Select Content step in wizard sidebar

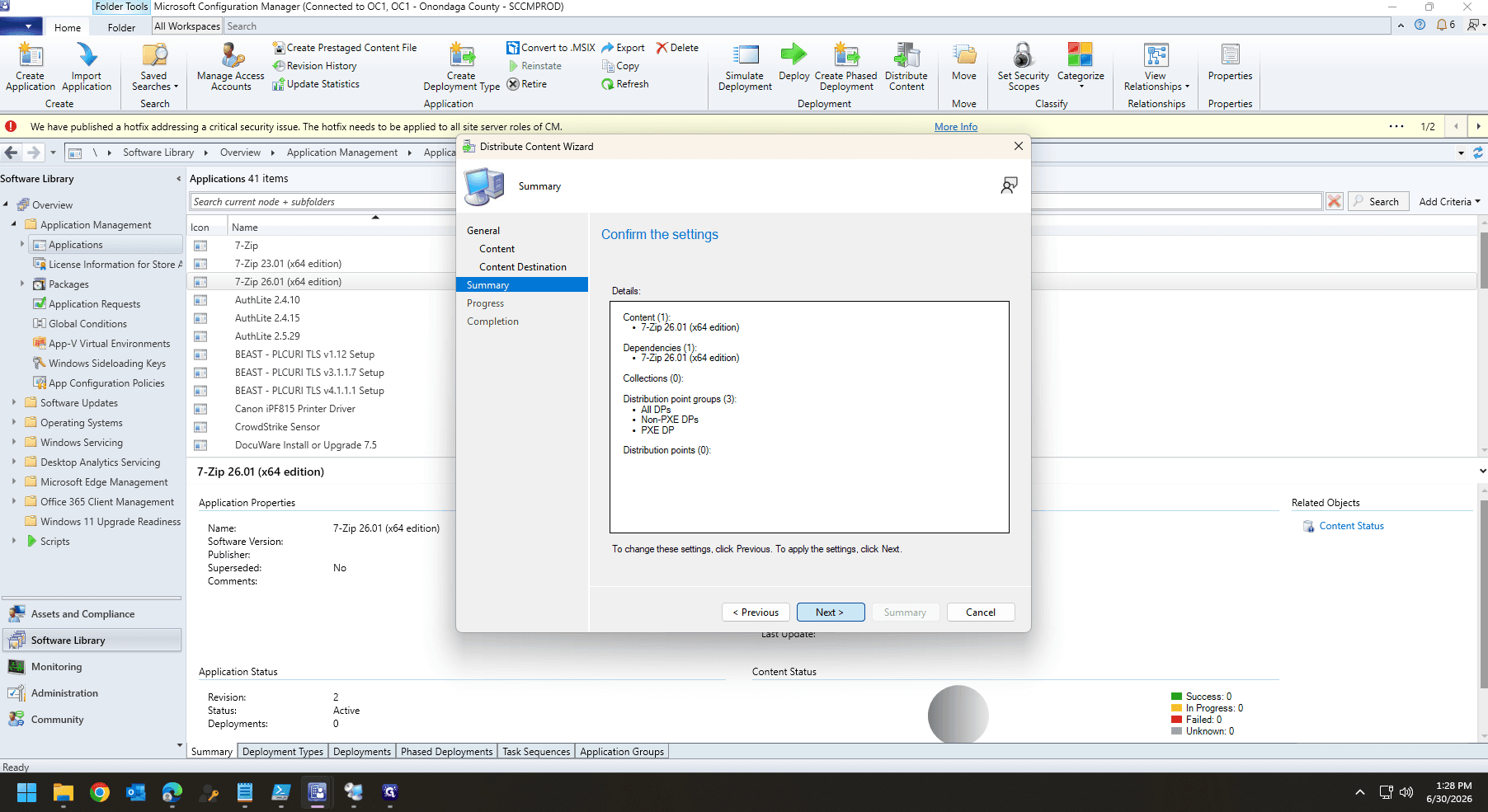click(497, 249)
